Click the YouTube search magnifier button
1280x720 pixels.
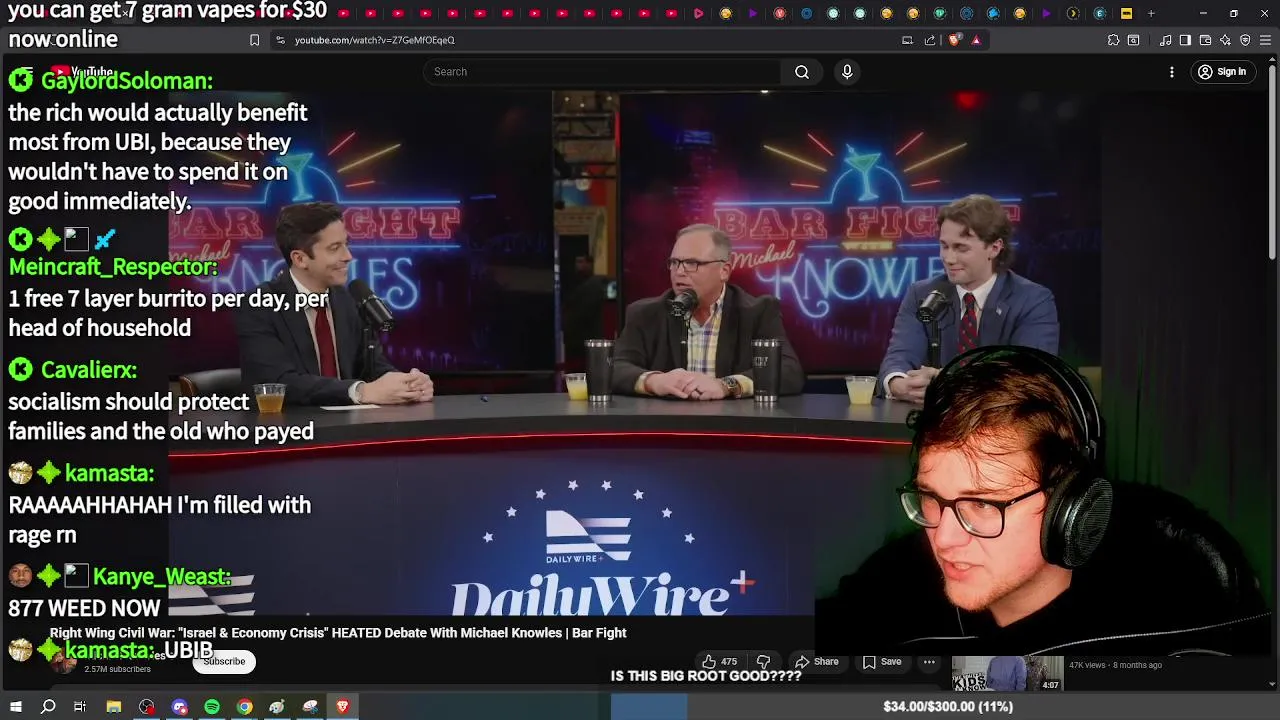pyautogui.click(x=802, y=72)
